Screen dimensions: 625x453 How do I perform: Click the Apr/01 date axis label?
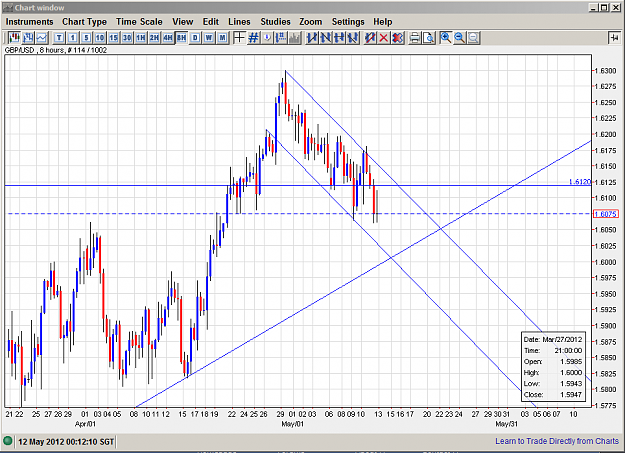pyautogui.click(x=85, y=424)
